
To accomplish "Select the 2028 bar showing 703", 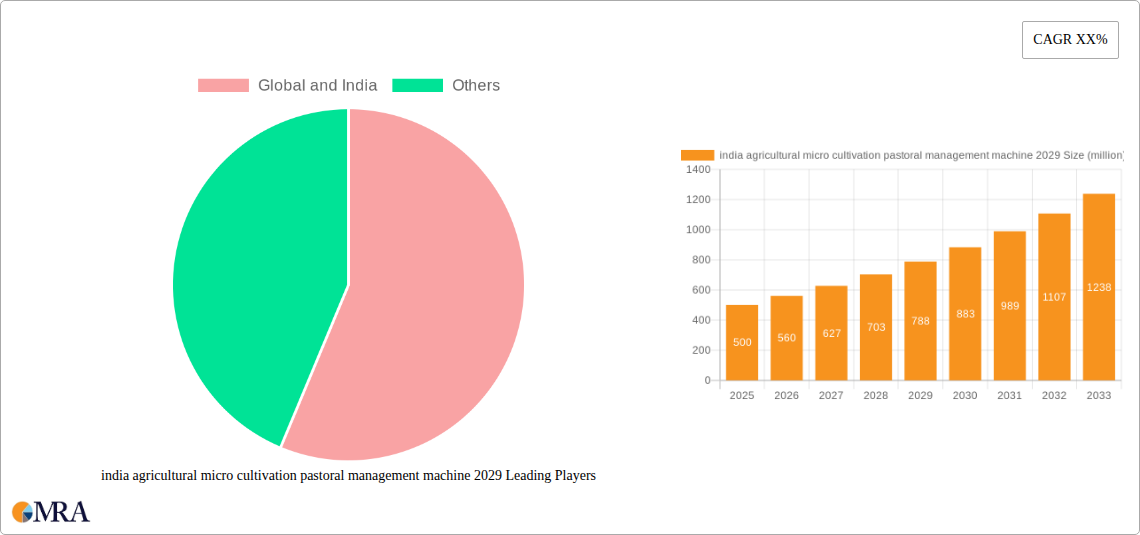I will (876, 327).
